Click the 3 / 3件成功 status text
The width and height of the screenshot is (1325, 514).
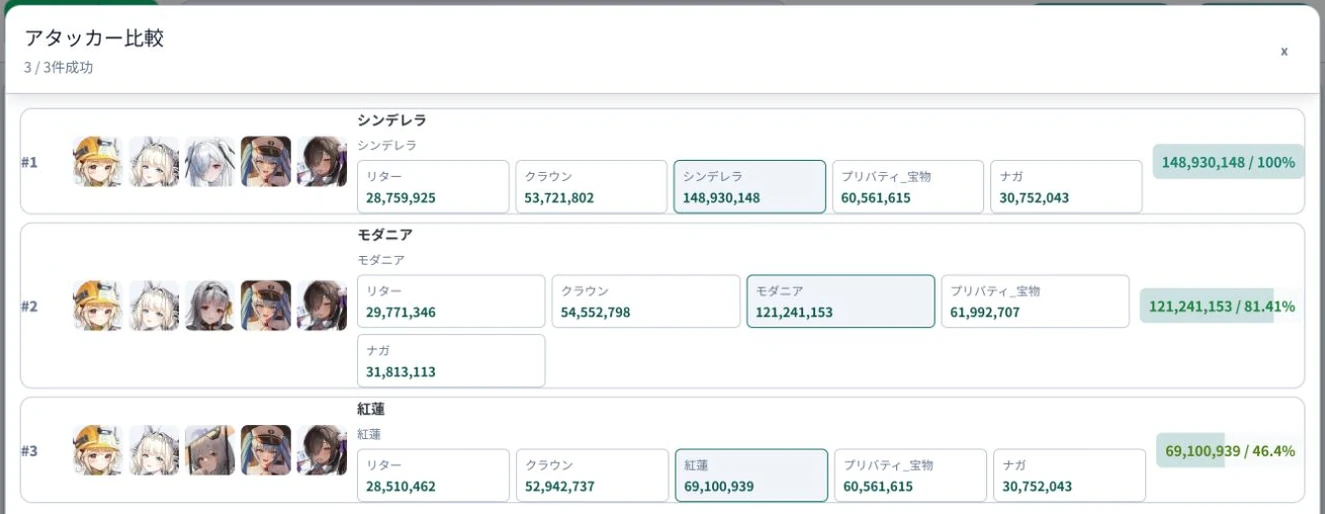(59, 68)
